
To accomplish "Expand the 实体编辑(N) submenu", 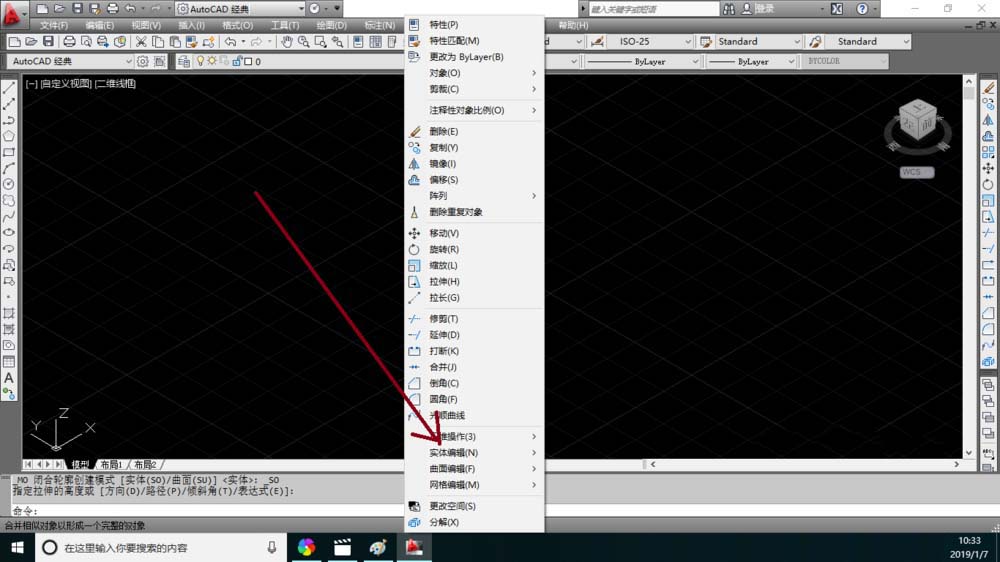I will [474, 452].
